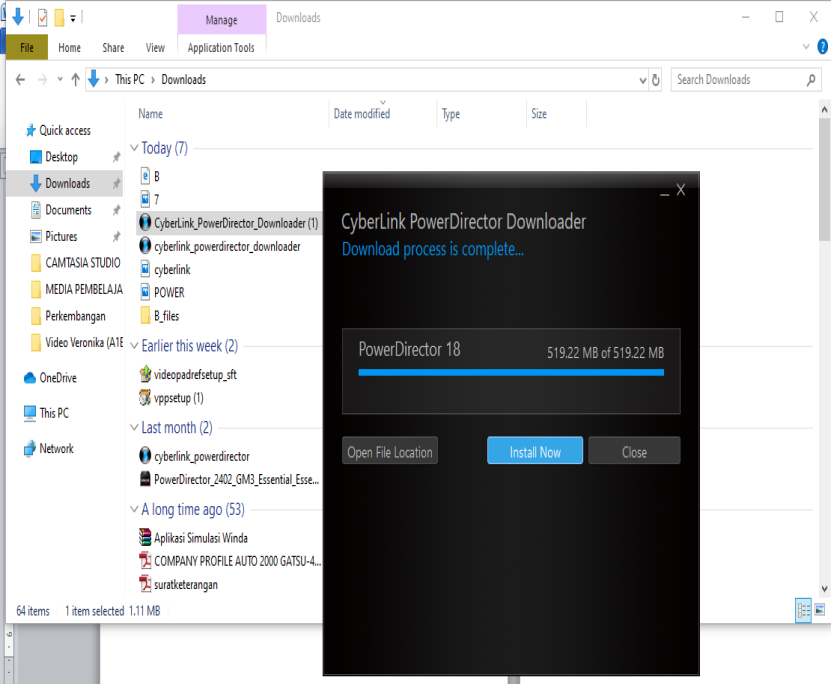Click the blue Downloads quick access toolbar icon

click(x=17, y=17)
